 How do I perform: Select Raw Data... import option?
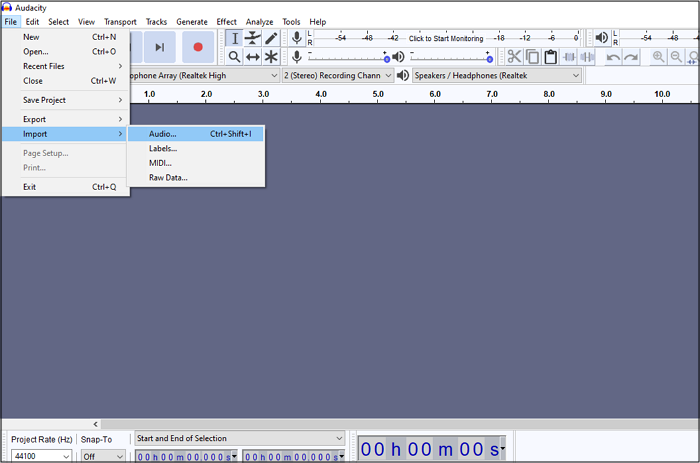tap(168, 177)
